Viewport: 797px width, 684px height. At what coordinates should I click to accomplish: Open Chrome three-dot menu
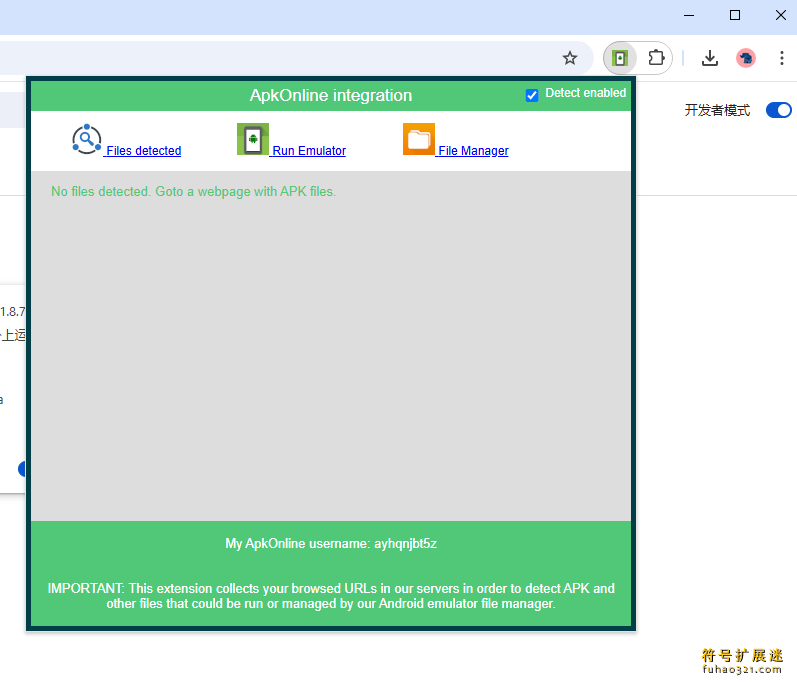[x=782, y=58]
